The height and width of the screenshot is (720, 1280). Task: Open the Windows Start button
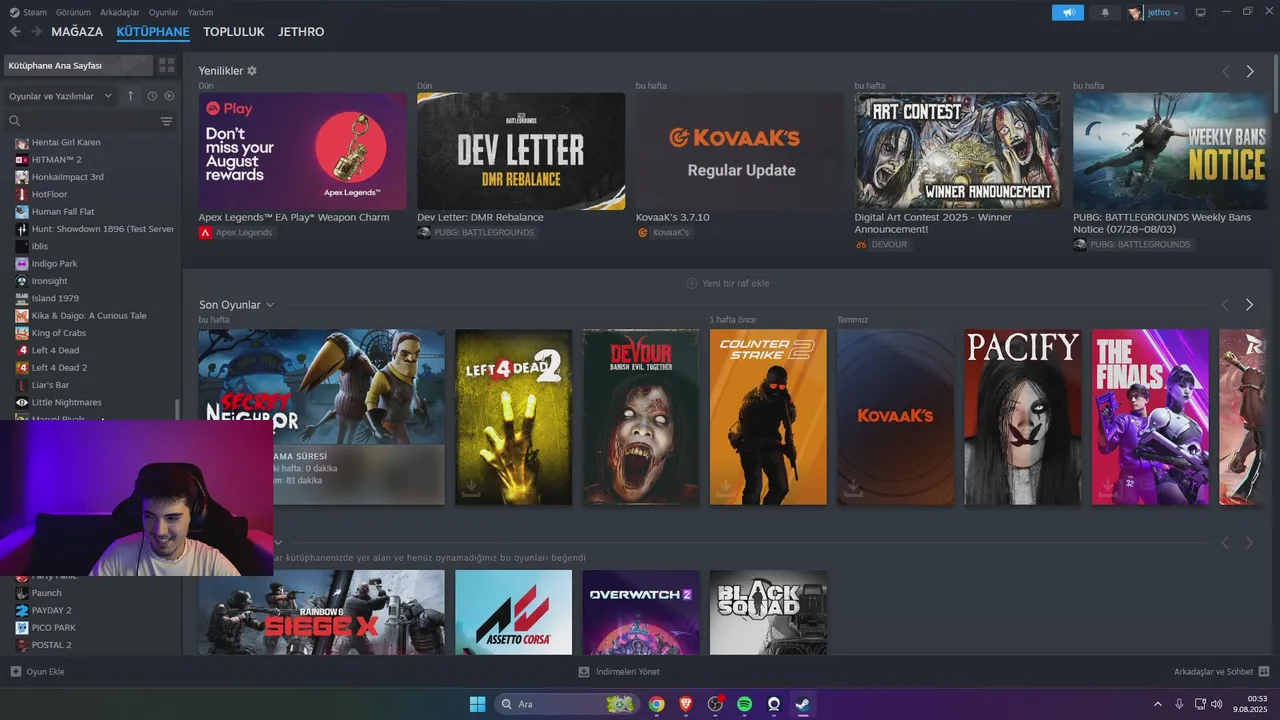tap(477, 704)
